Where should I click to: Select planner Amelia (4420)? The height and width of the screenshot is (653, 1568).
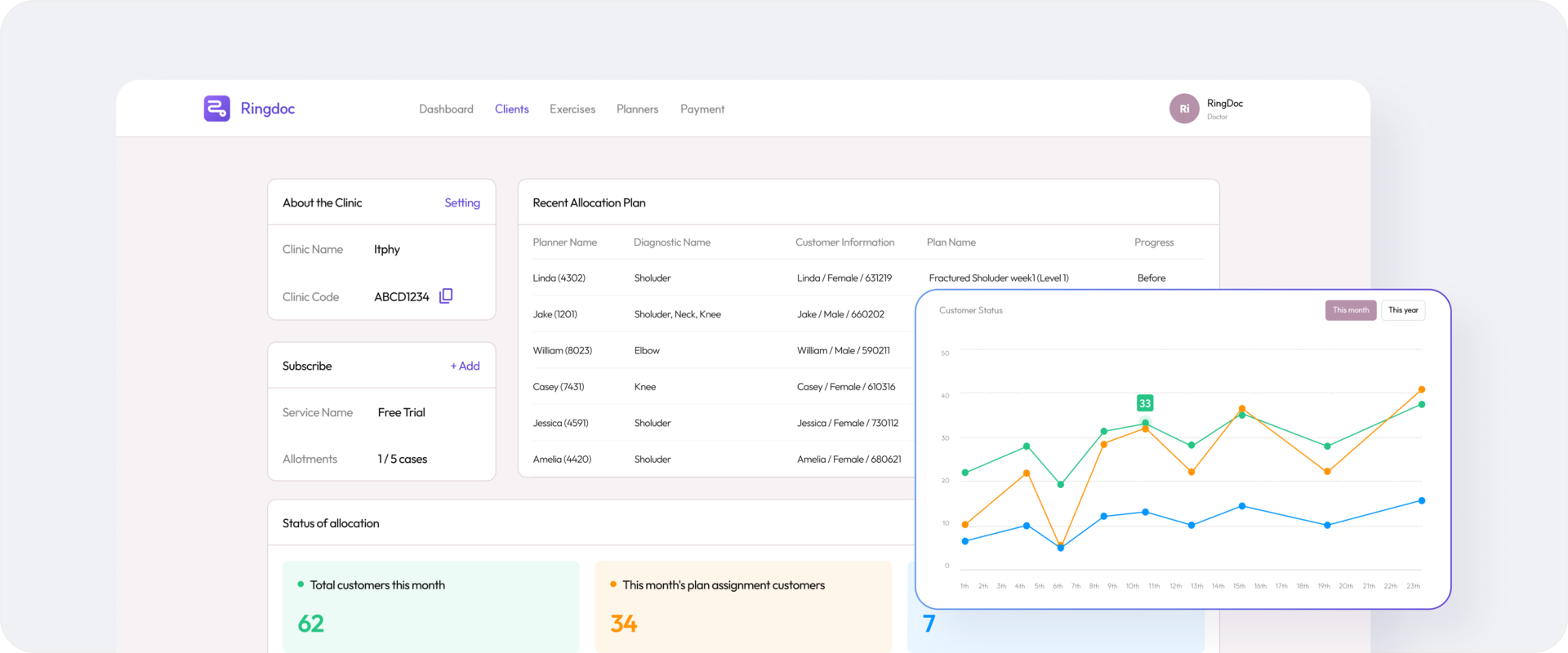(x=562, y=460)
